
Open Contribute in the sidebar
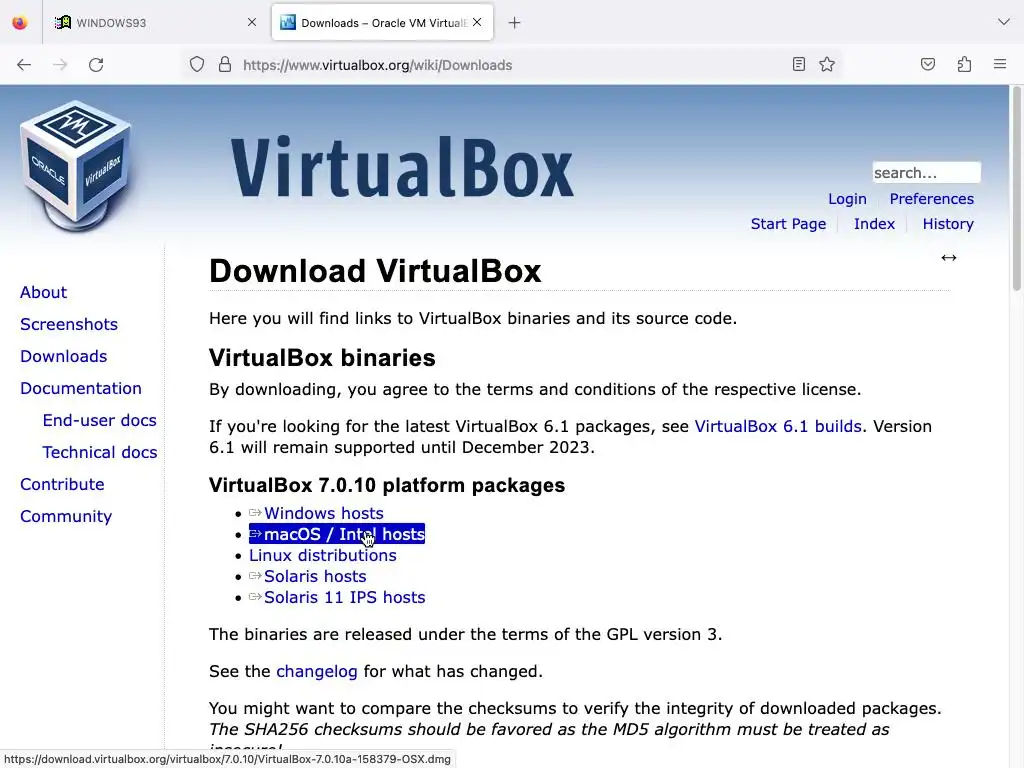[62, 485]
